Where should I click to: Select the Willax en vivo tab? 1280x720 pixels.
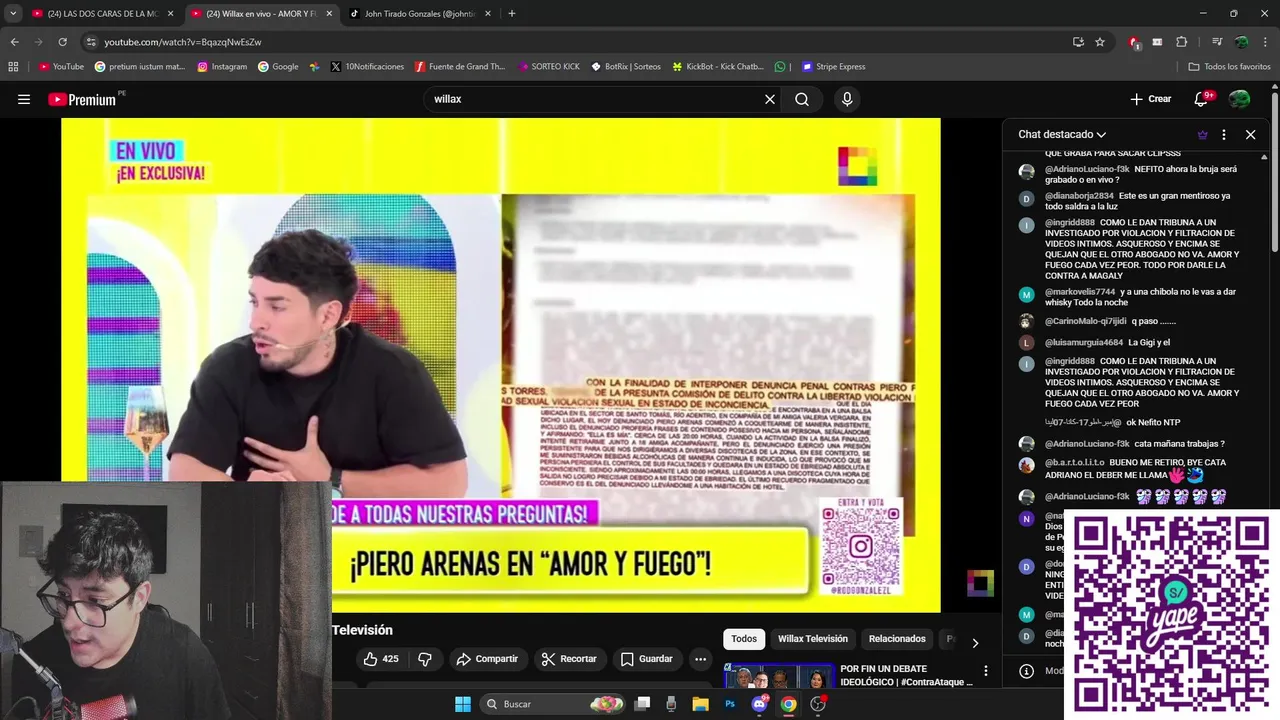[262, 14]
